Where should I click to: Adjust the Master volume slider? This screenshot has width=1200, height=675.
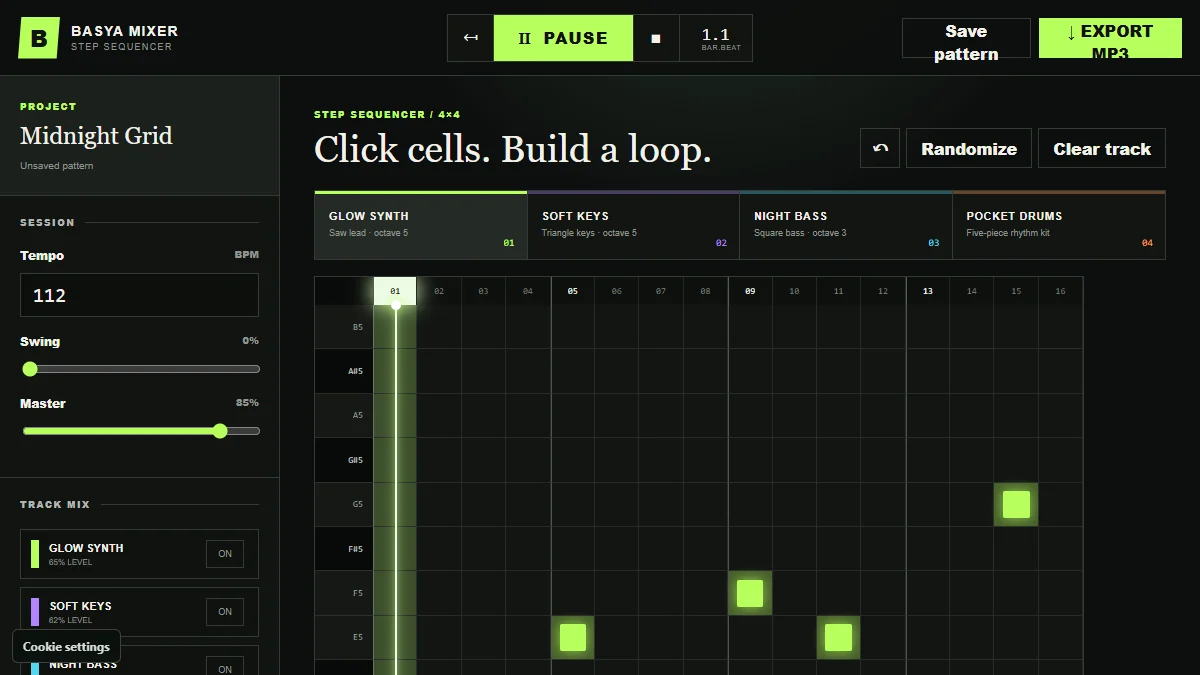(x=140, y=431)
